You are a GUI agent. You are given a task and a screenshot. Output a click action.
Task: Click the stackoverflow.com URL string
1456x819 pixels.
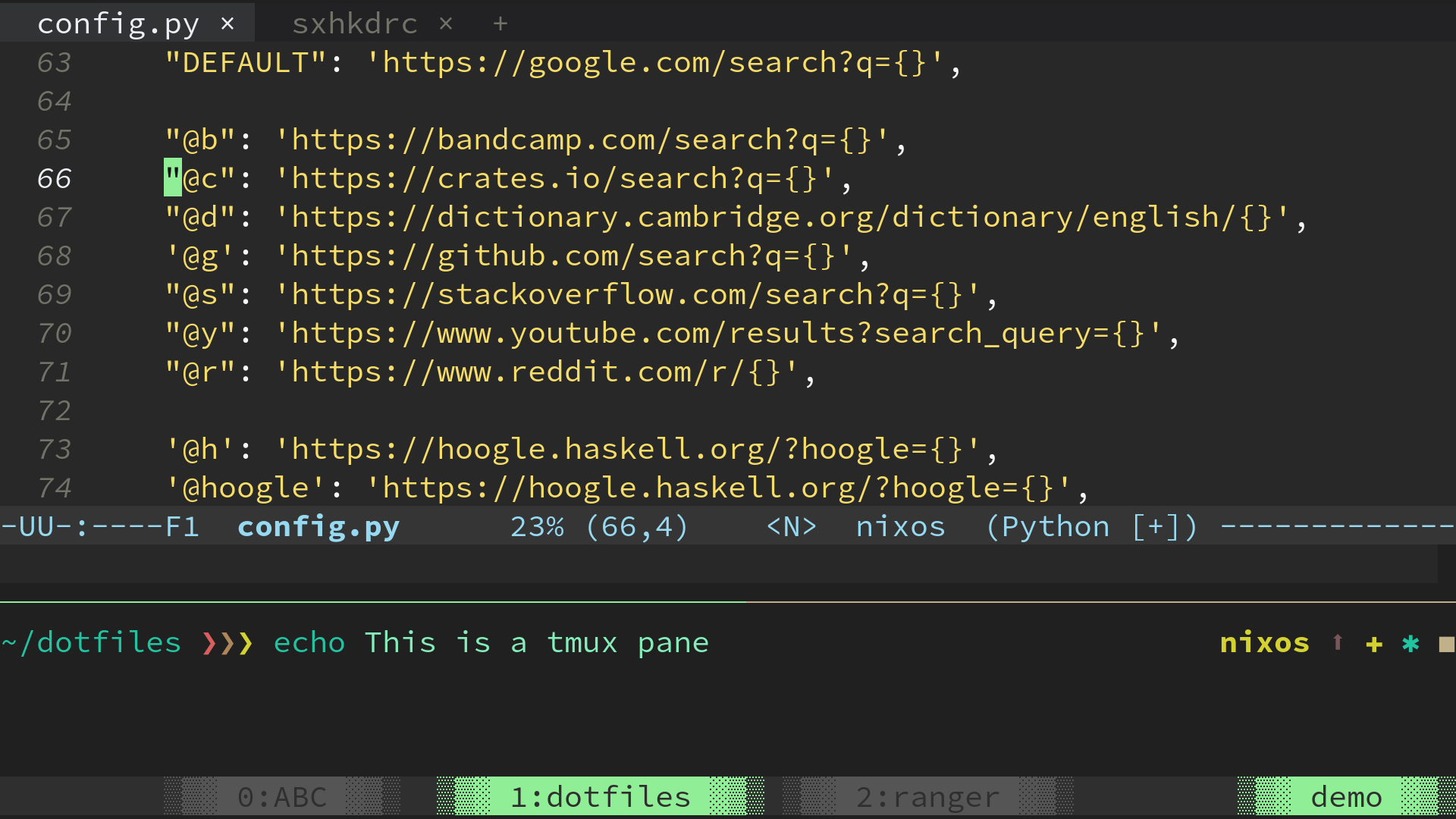pyautogui.click(x=628, y=294)
